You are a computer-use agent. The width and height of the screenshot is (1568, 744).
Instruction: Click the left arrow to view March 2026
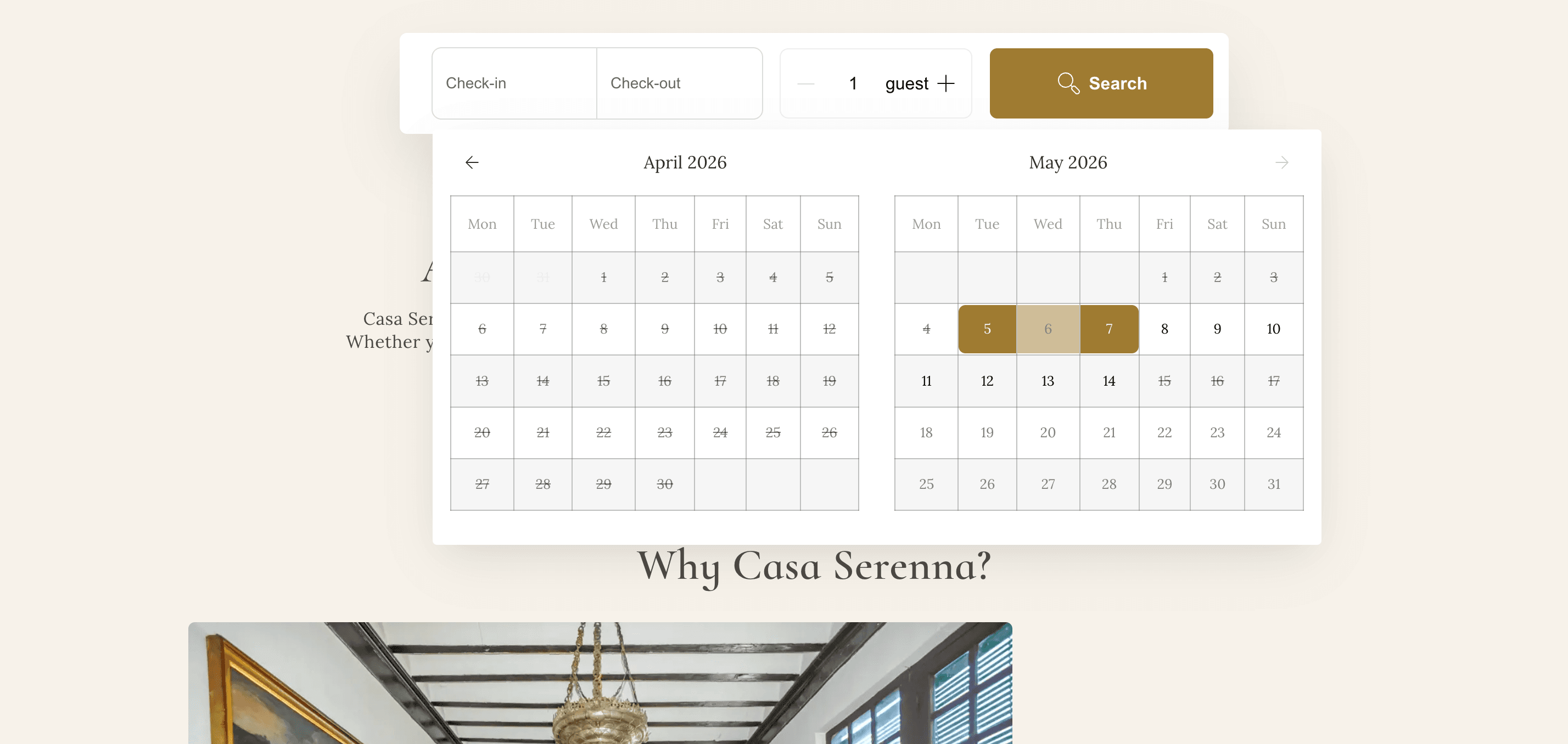(x=473, y=162)
